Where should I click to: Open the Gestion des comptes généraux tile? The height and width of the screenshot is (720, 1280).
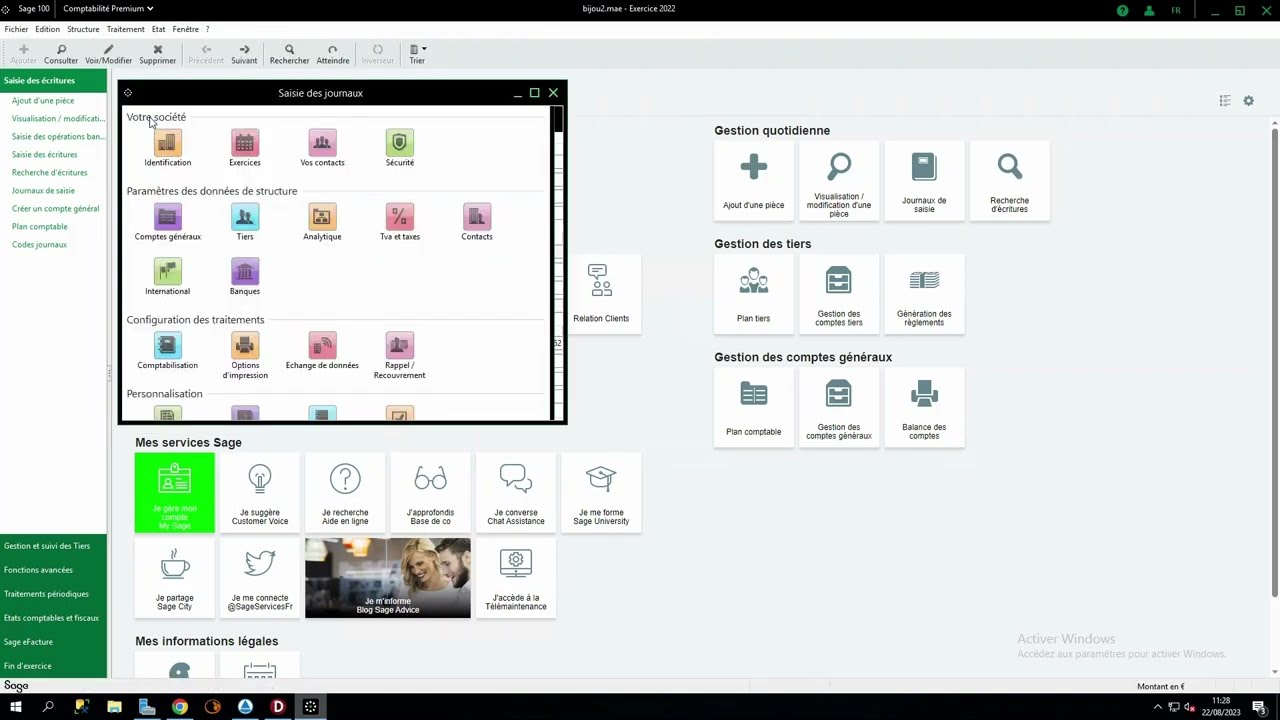point(839,408)
